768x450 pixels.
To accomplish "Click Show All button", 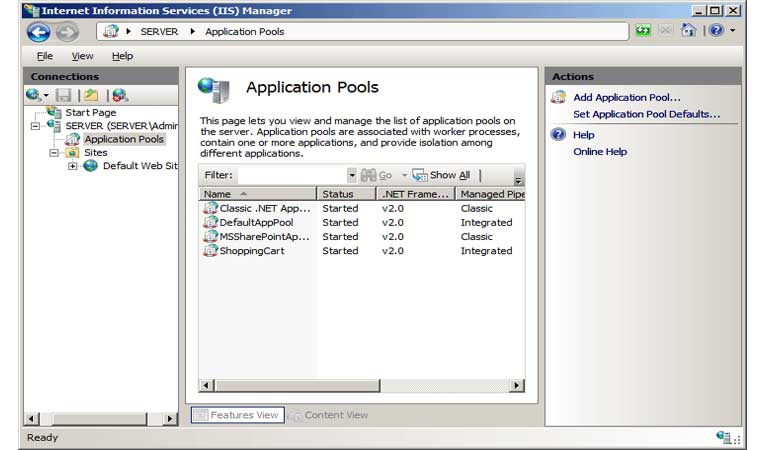I will 441,175.
